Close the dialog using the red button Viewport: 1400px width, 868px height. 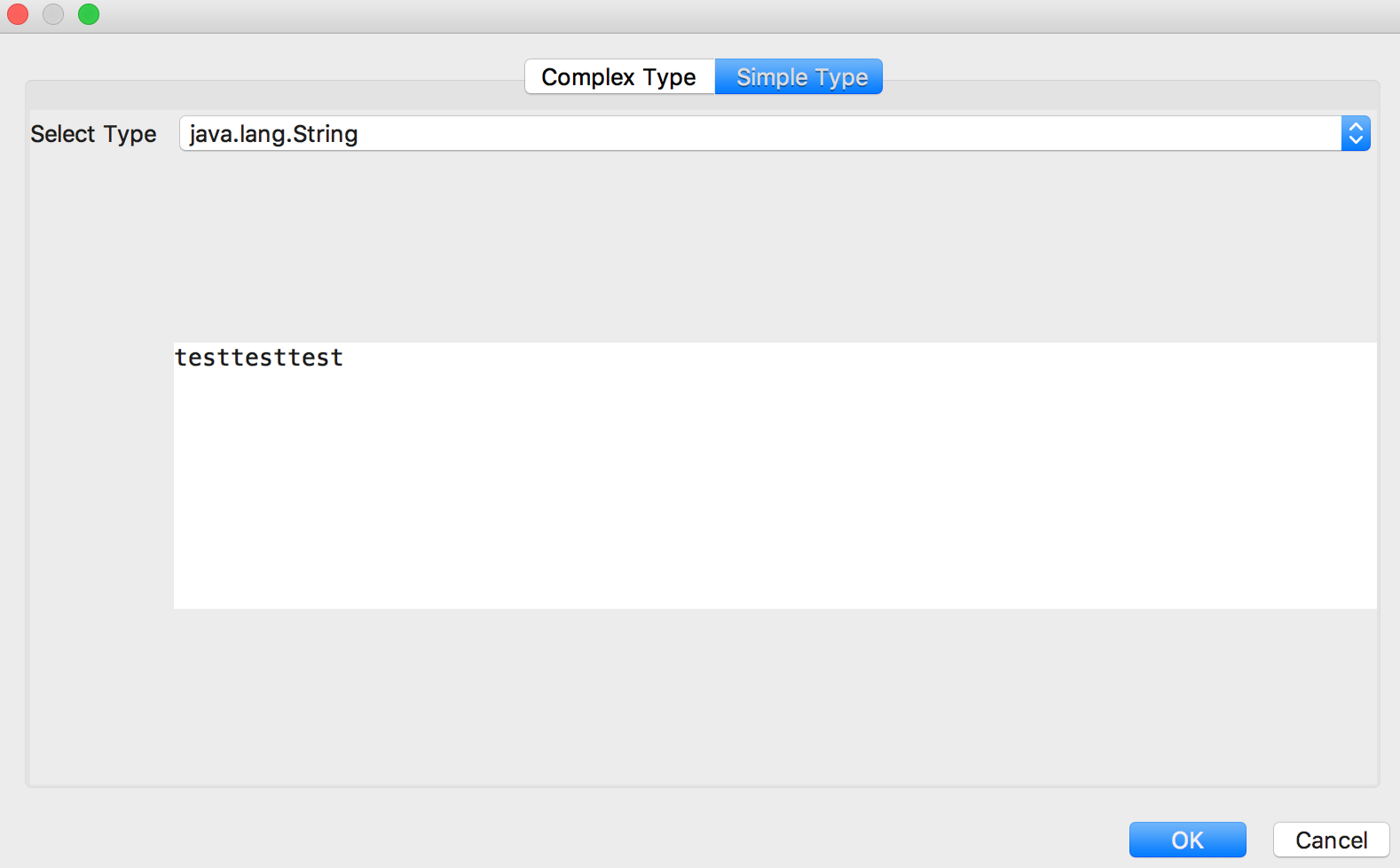[x=18, y=14]
